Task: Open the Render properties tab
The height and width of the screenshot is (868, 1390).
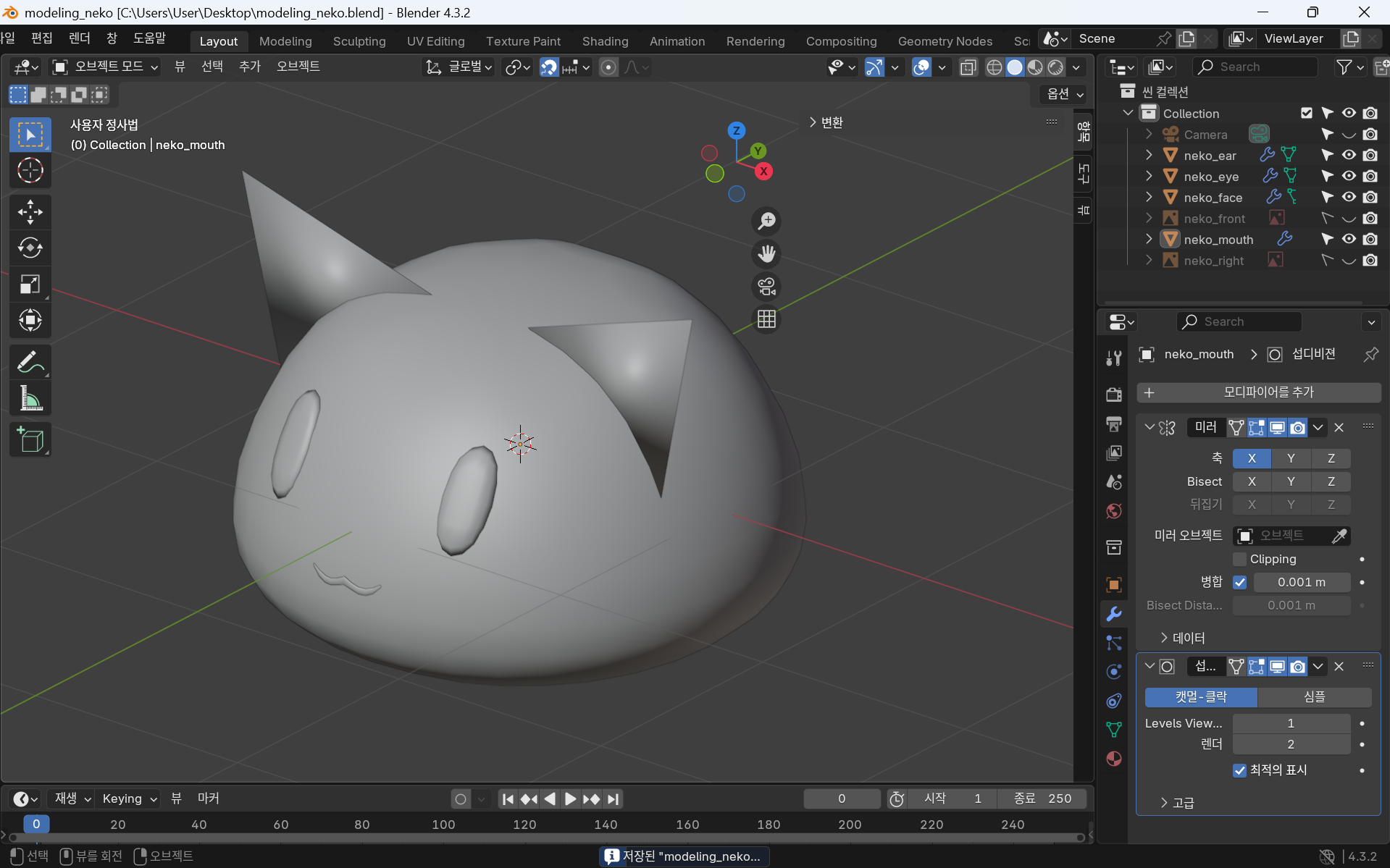Action: point(1114,395)
